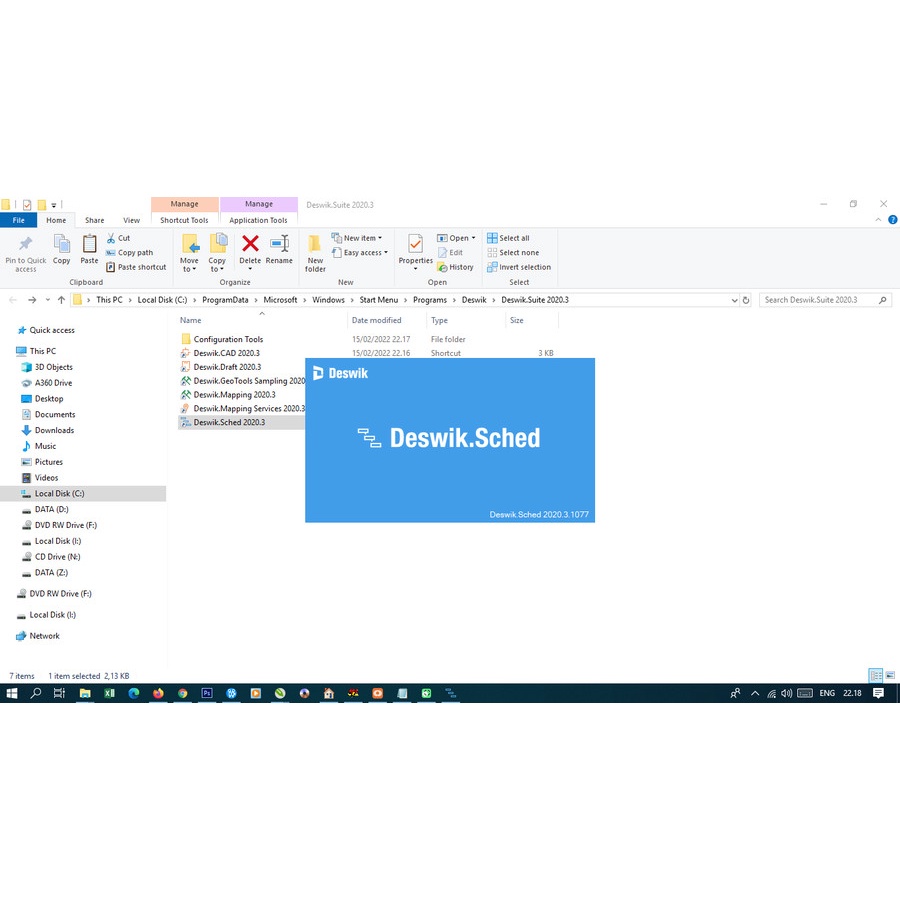Switch to the Home ribbon tab
900x900 pixels.
coord(56,220)
